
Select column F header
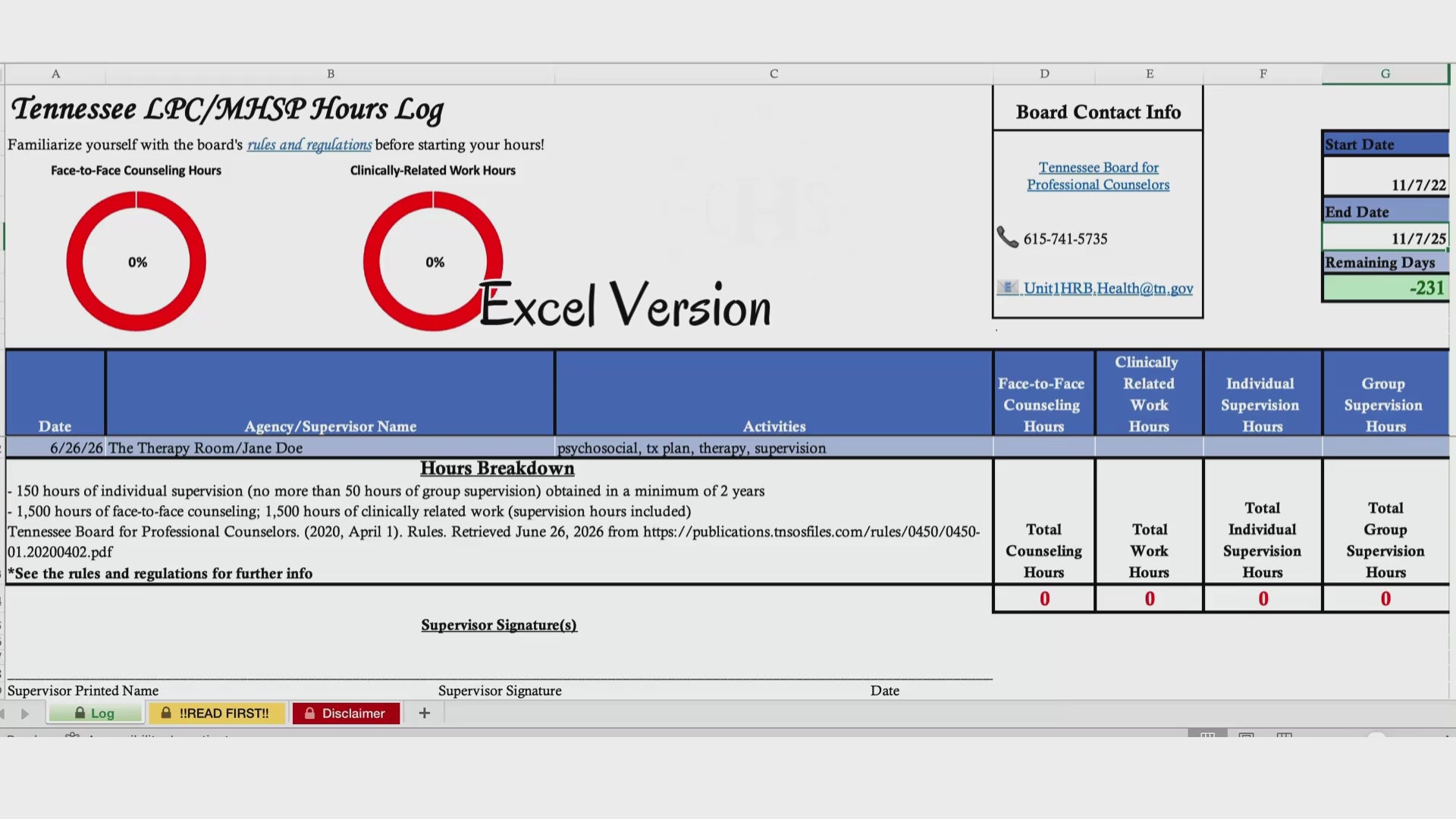1263,74
